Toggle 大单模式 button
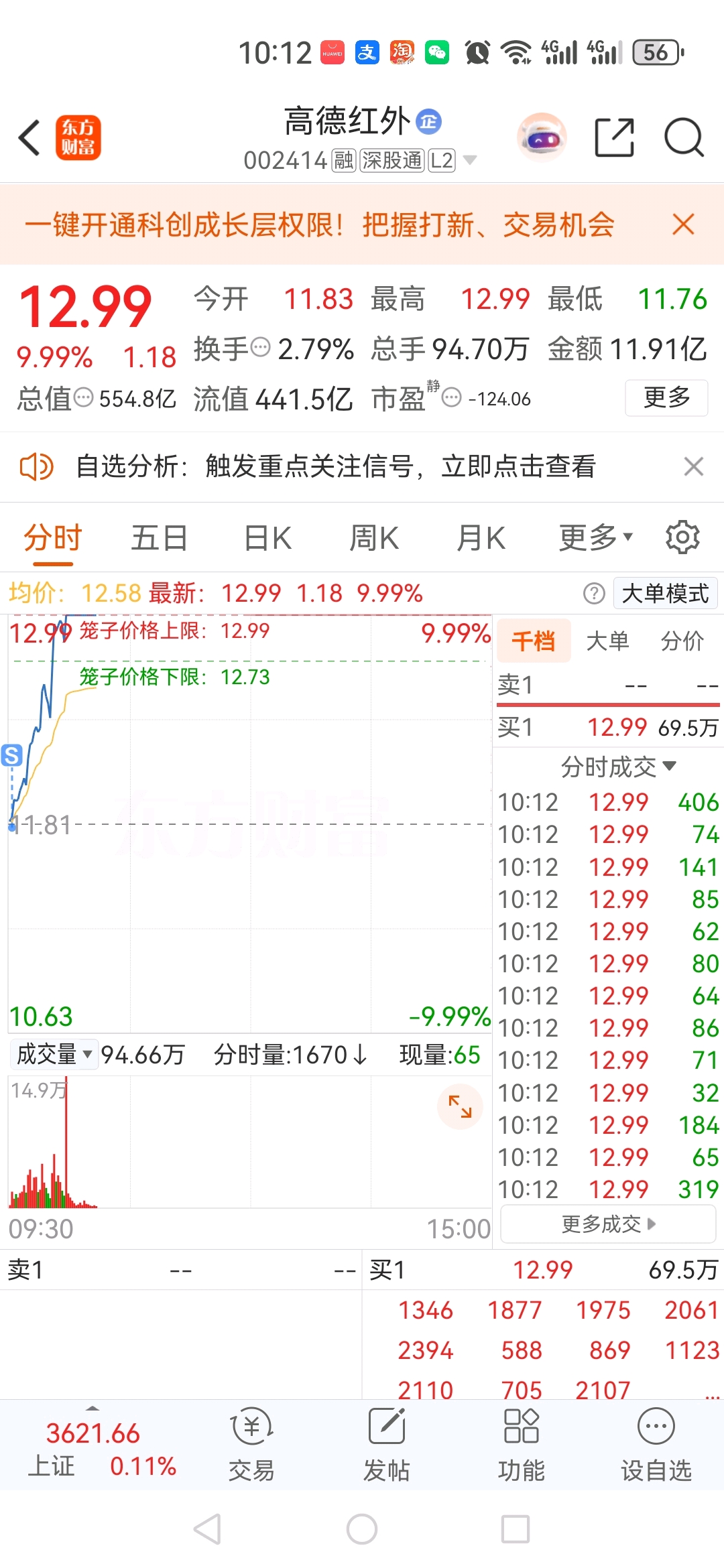724x1568 pixels. click(x=665, y=593)
